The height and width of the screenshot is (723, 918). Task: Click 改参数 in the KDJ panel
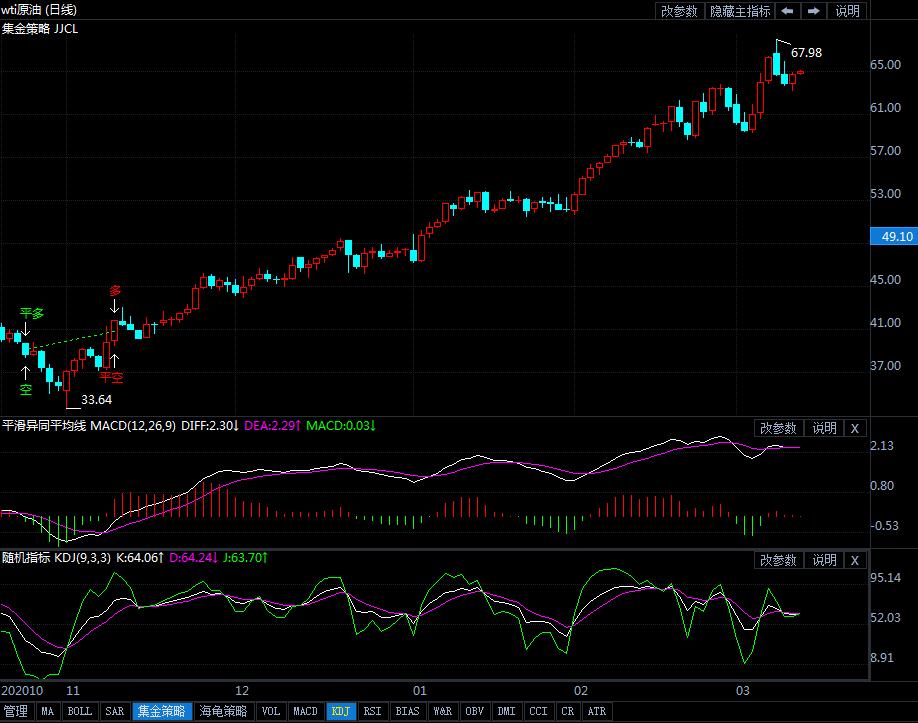tap(778, 560)
